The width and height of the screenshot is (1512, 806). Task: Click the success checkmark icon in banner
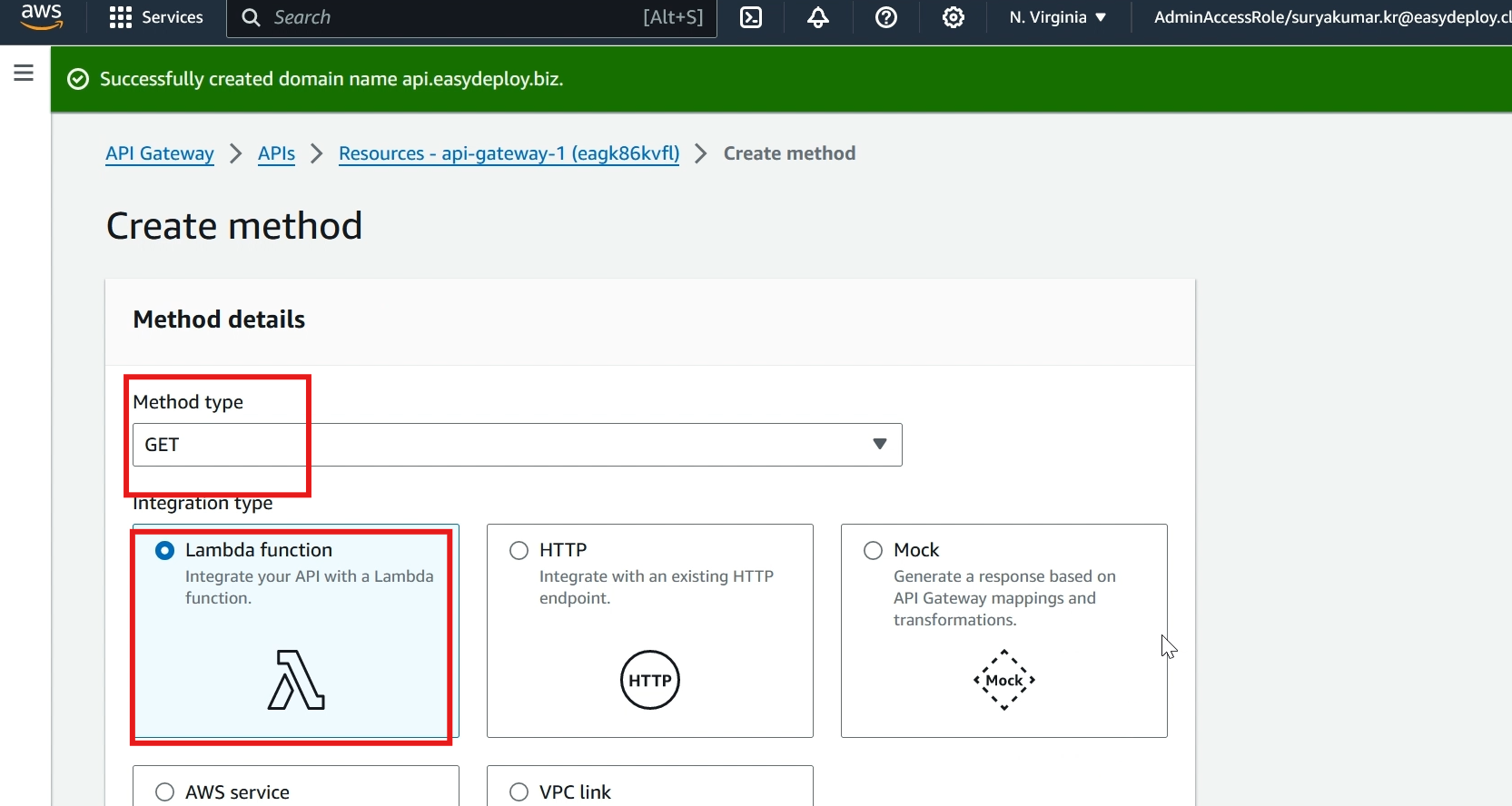pyautogui.click(x=79, y=79)
